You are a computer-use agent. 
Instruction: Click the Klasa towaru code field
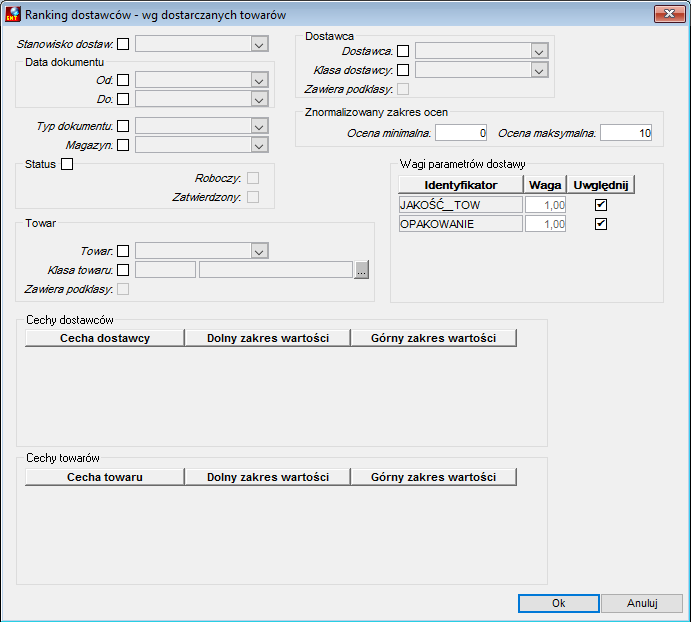165,270
